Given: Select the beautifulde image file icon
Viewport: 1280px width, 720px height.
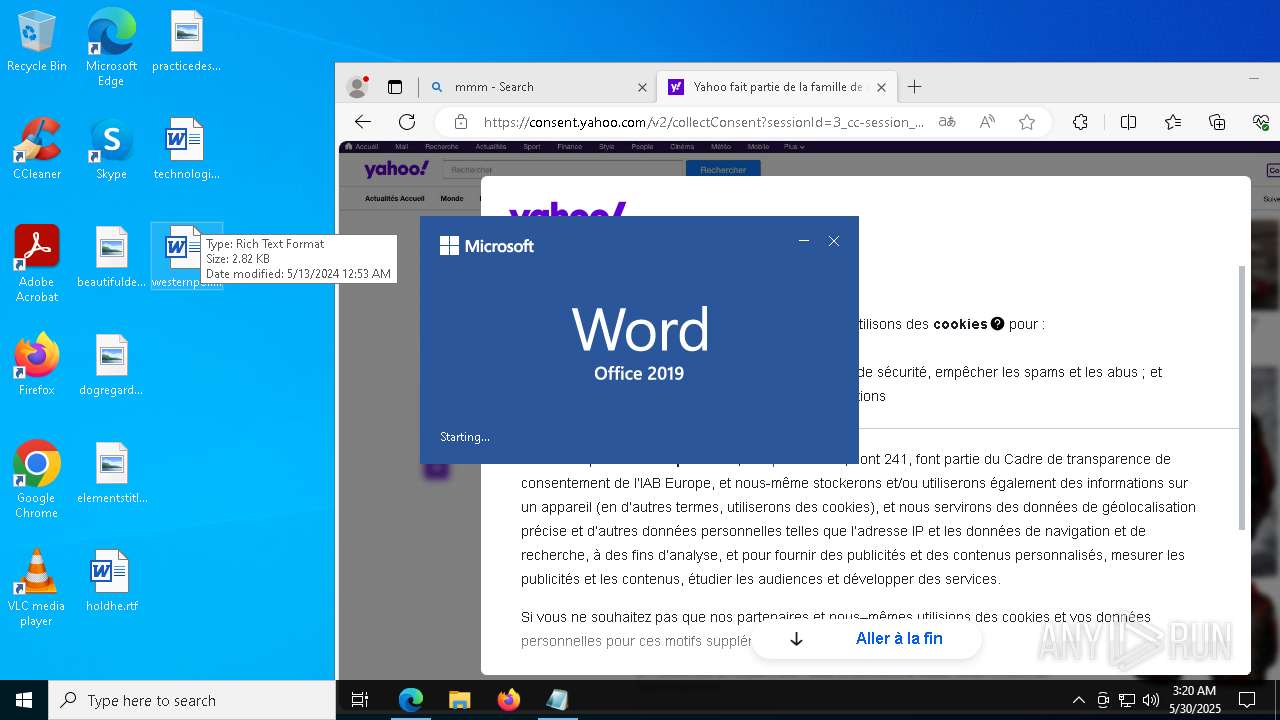Looking at the screenshot, I should (111, 257).
